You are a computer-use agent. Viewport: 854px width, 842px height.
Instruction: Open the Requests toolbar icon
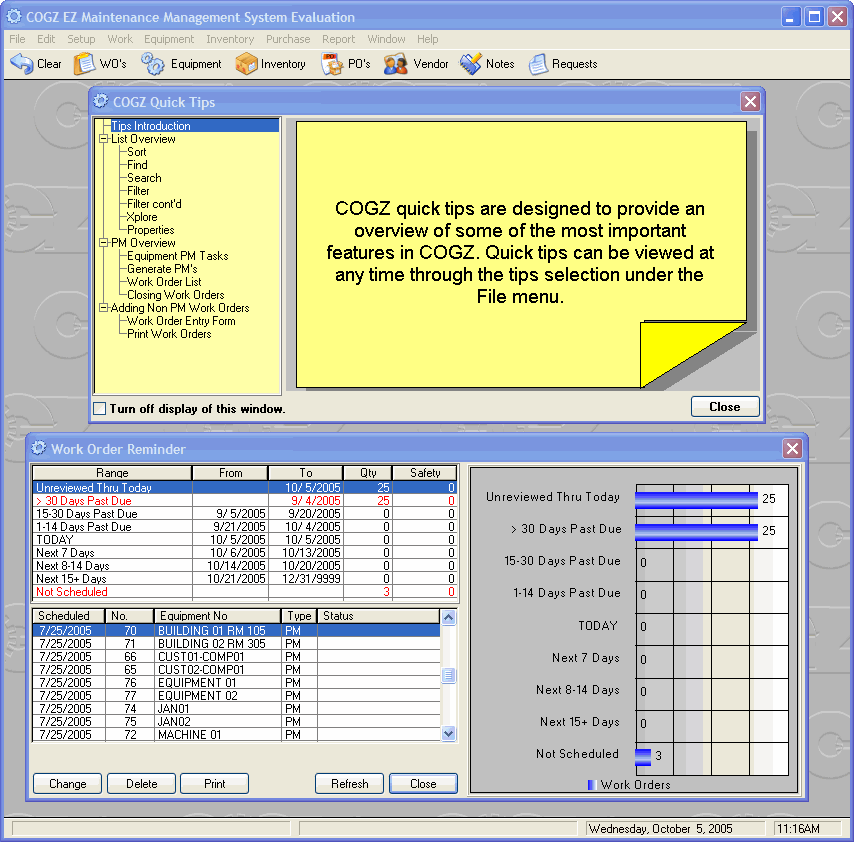click(538, 64)
